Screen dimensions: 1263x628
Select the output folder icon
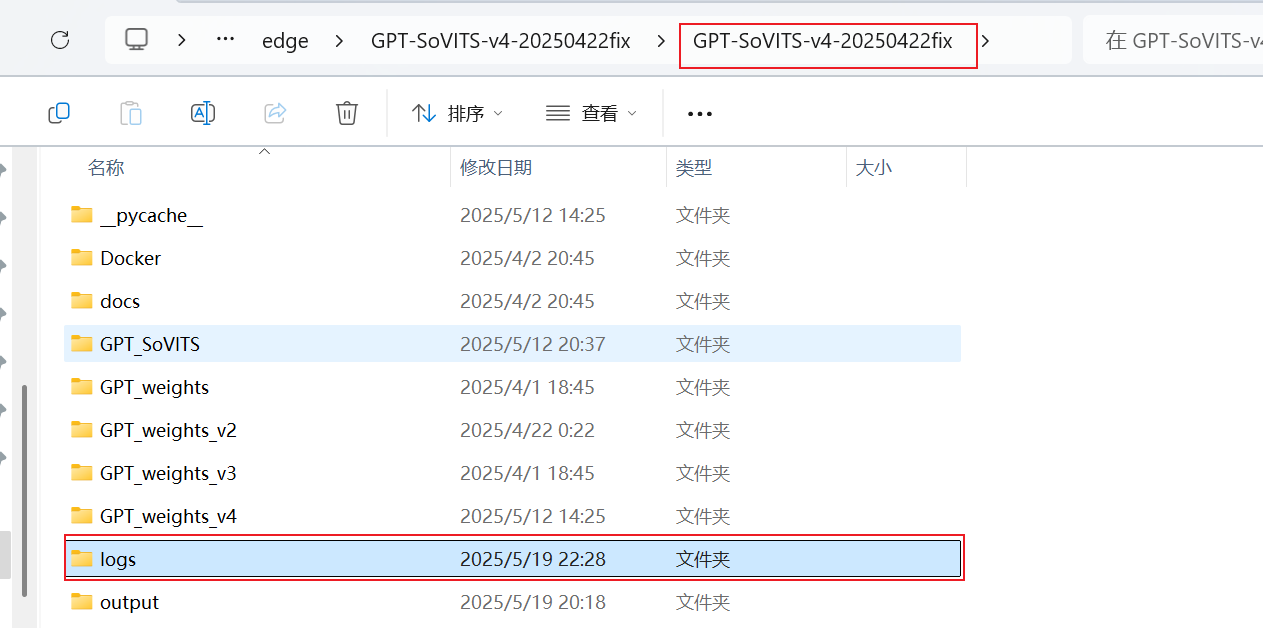point(82,601)
